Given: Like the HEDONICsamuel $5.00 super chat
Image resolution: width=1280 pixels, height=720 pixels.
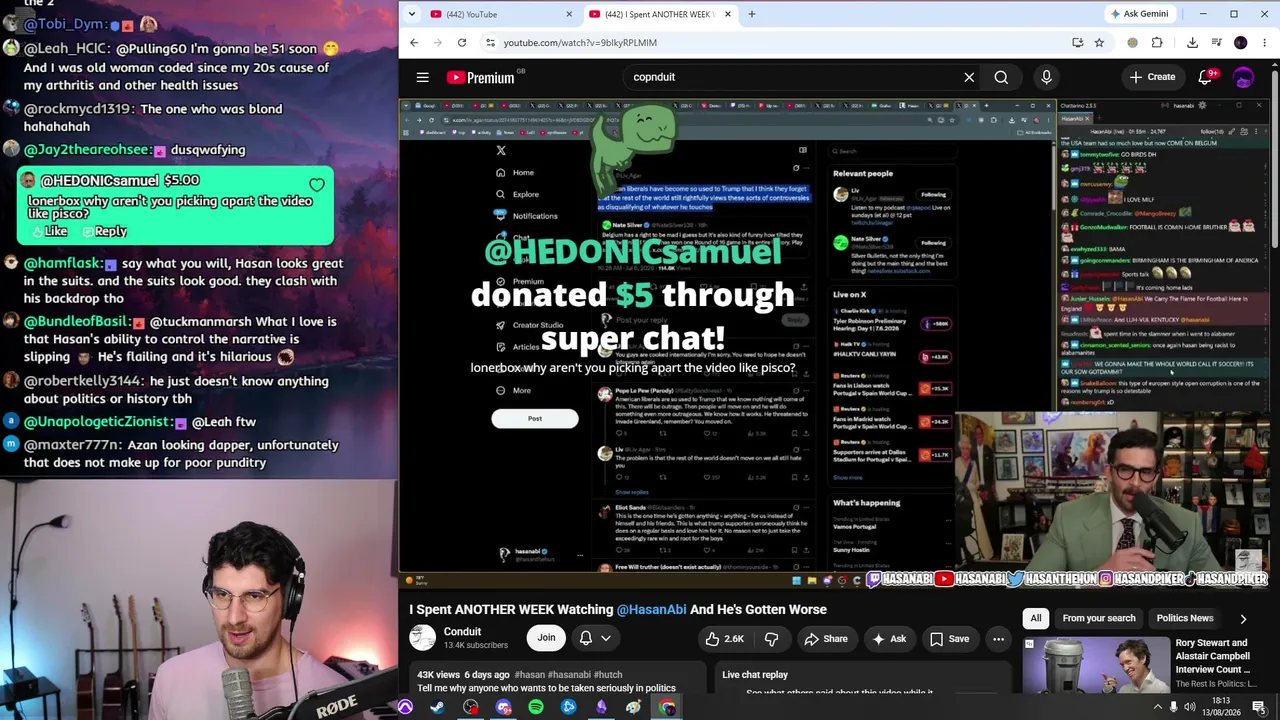Looking at the screenshot, I should click(50, 231).
